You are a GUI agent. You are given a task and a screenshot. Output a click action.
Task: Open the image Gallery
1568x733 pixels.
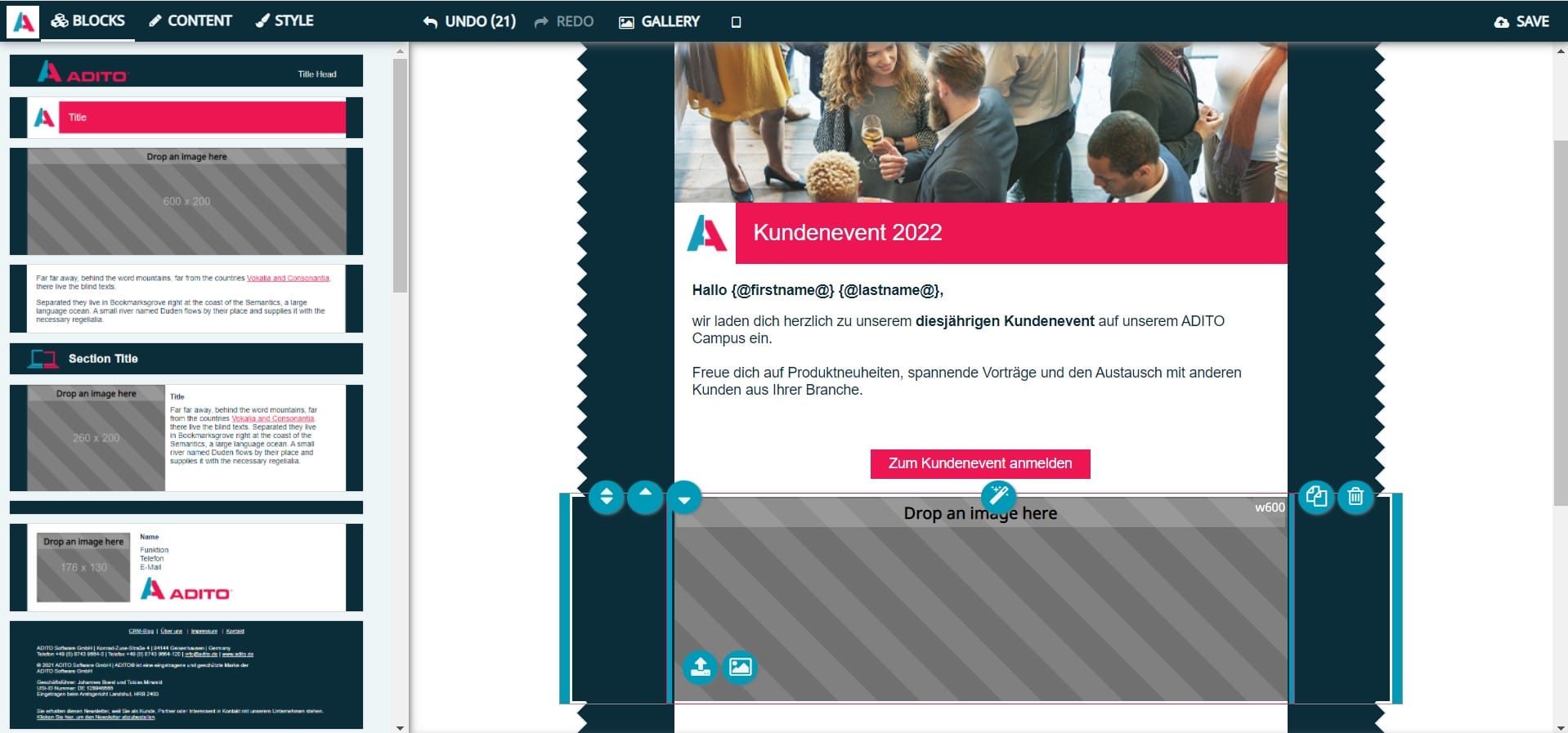click(x=660, y=21)
